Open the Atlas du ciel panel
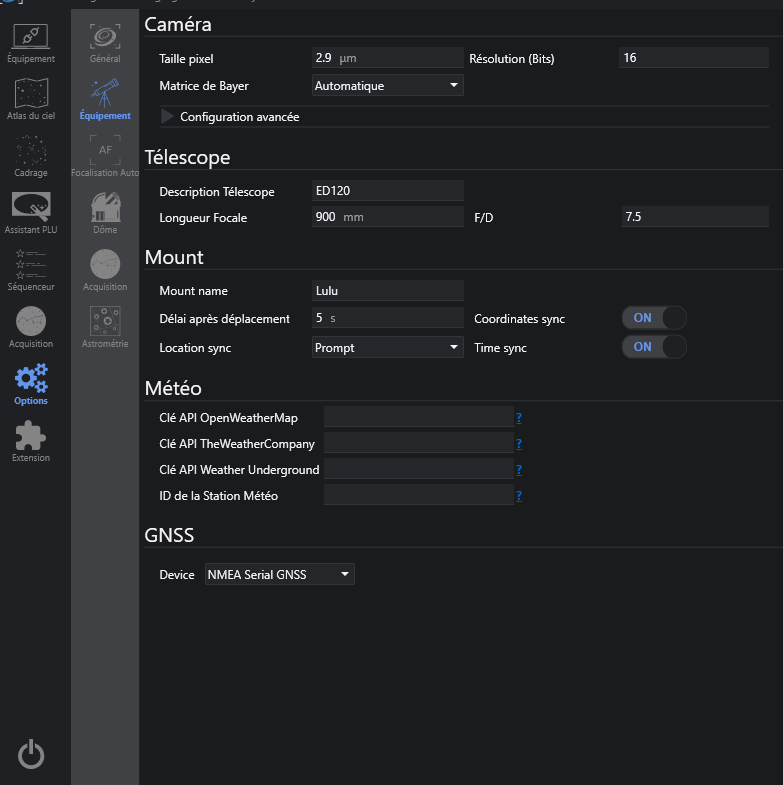 coord(31,98)
